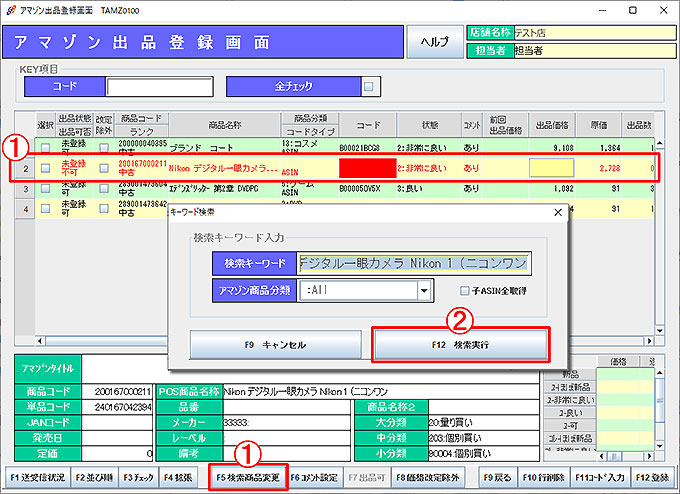Open the アマゾン商品分類 dropdown
Screen dimensions: 680x494
point(425,290)
